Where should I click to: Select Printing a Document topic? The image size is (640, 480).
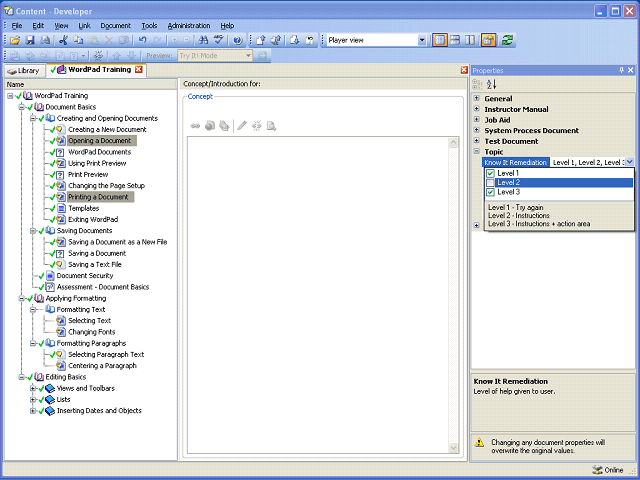click(98, 197)
